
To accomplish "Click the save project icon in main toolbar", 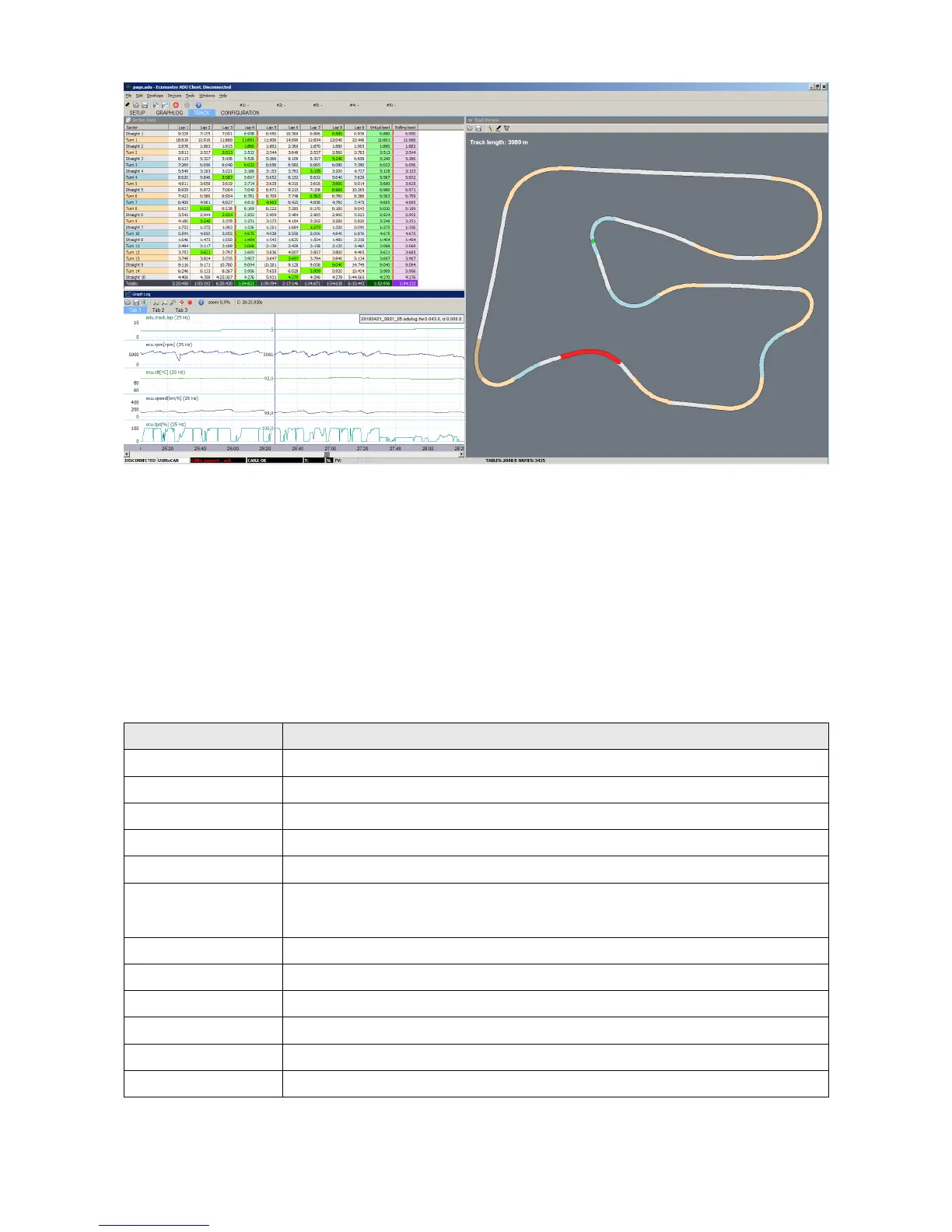I will click(145, 105).
